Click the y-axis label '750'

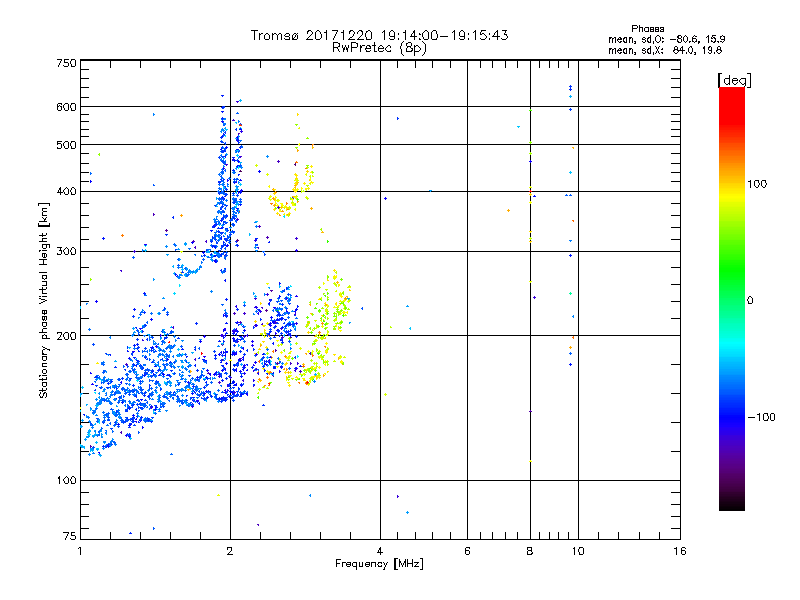pos(67,63)
